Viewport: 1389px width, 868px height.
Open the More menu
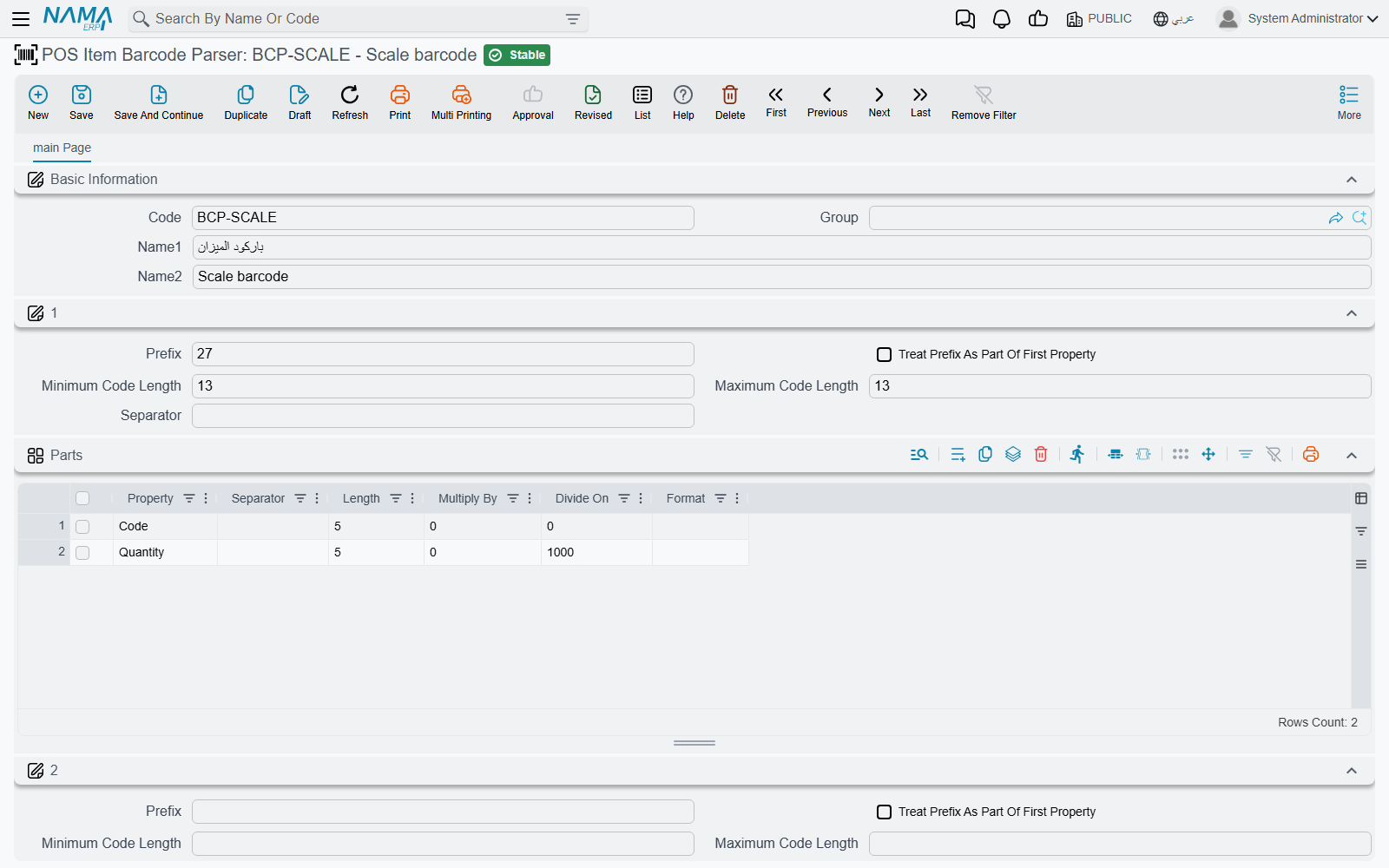coord(1349,102)
